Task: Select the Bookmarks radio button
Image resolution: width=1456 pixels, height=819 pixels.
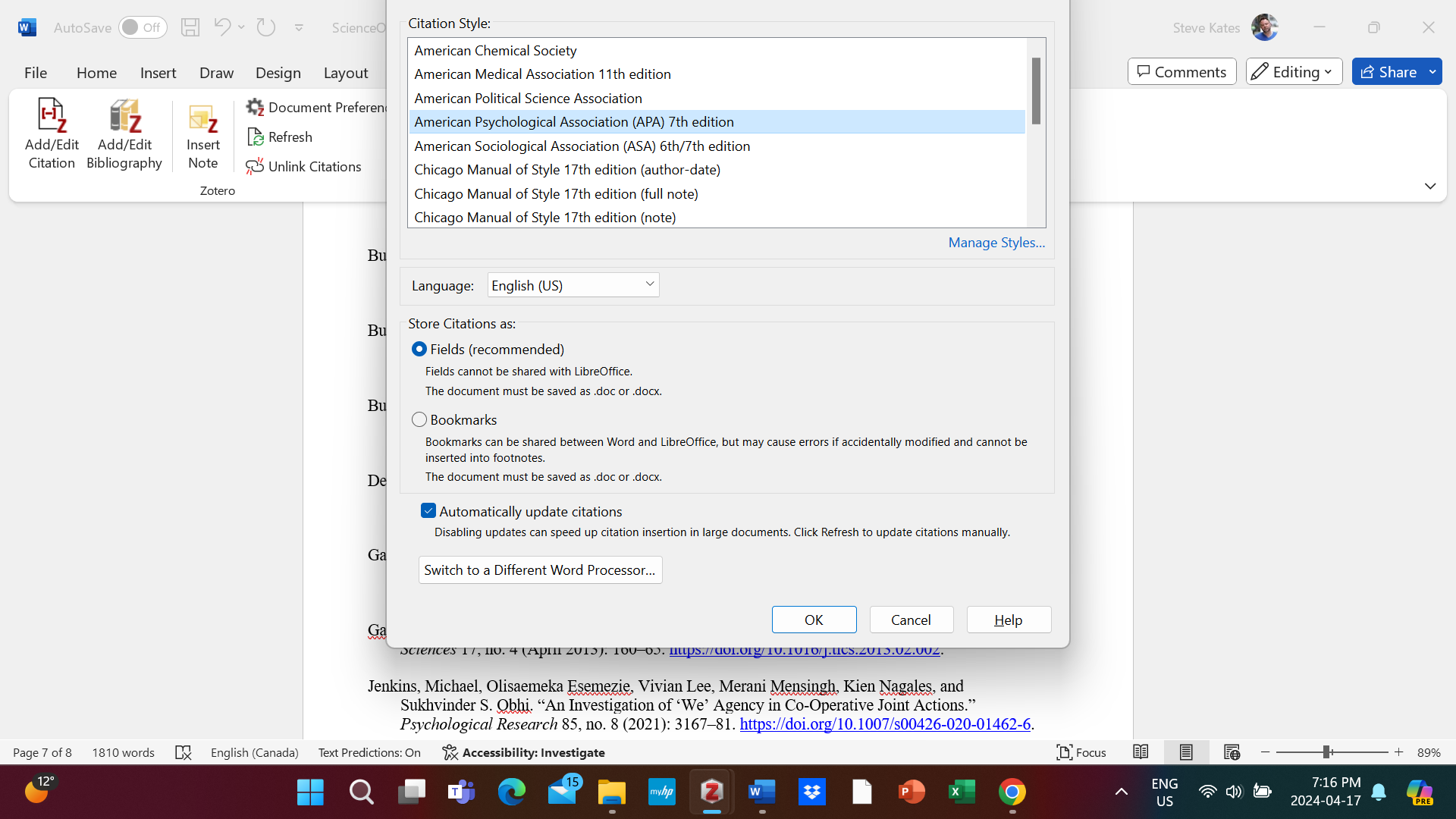Action: coord(419,419)
